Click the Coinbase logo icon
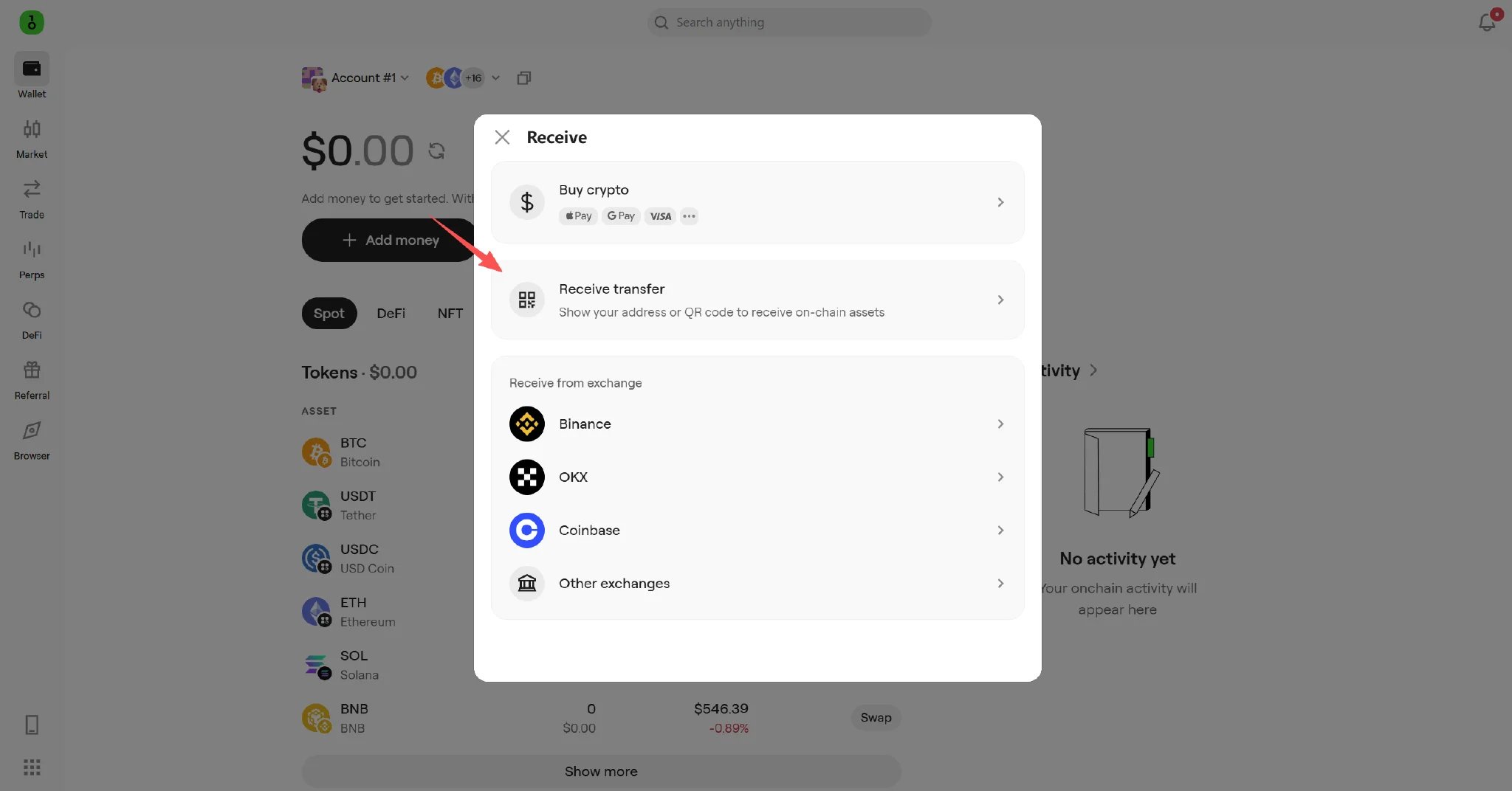The height and width of the screenshot is (791, 1512). tap(527, 531)
